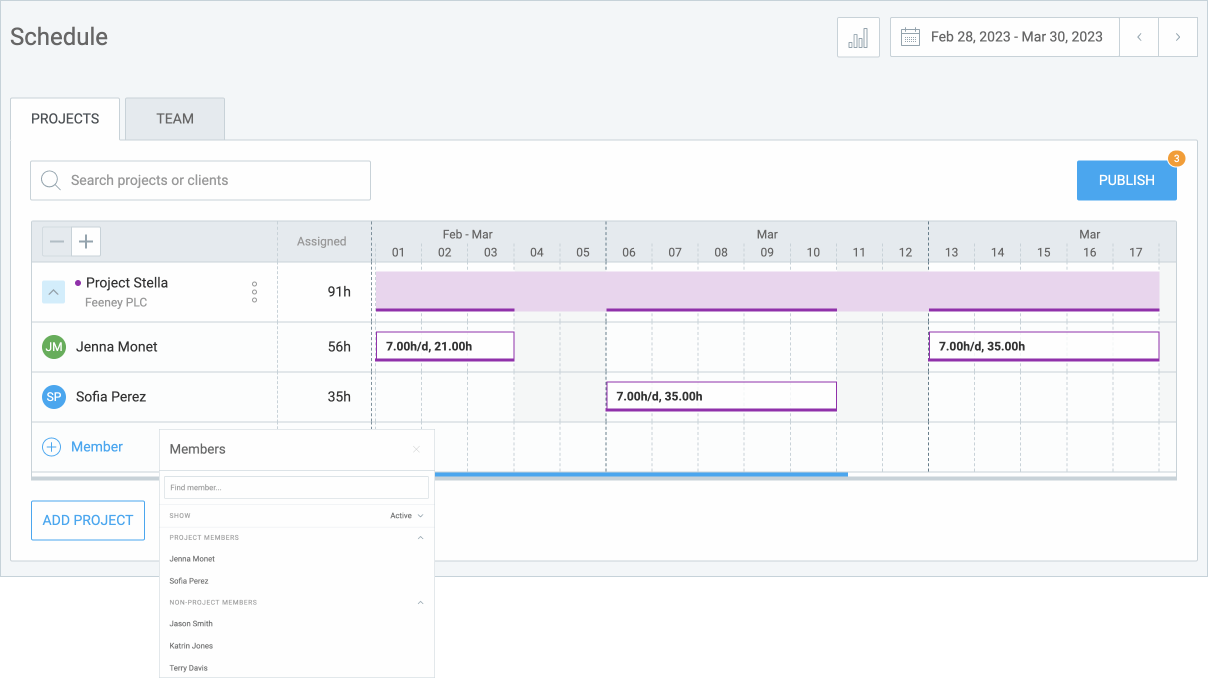
Task: Open the reports bar chart icon
Action: (857, 37)
